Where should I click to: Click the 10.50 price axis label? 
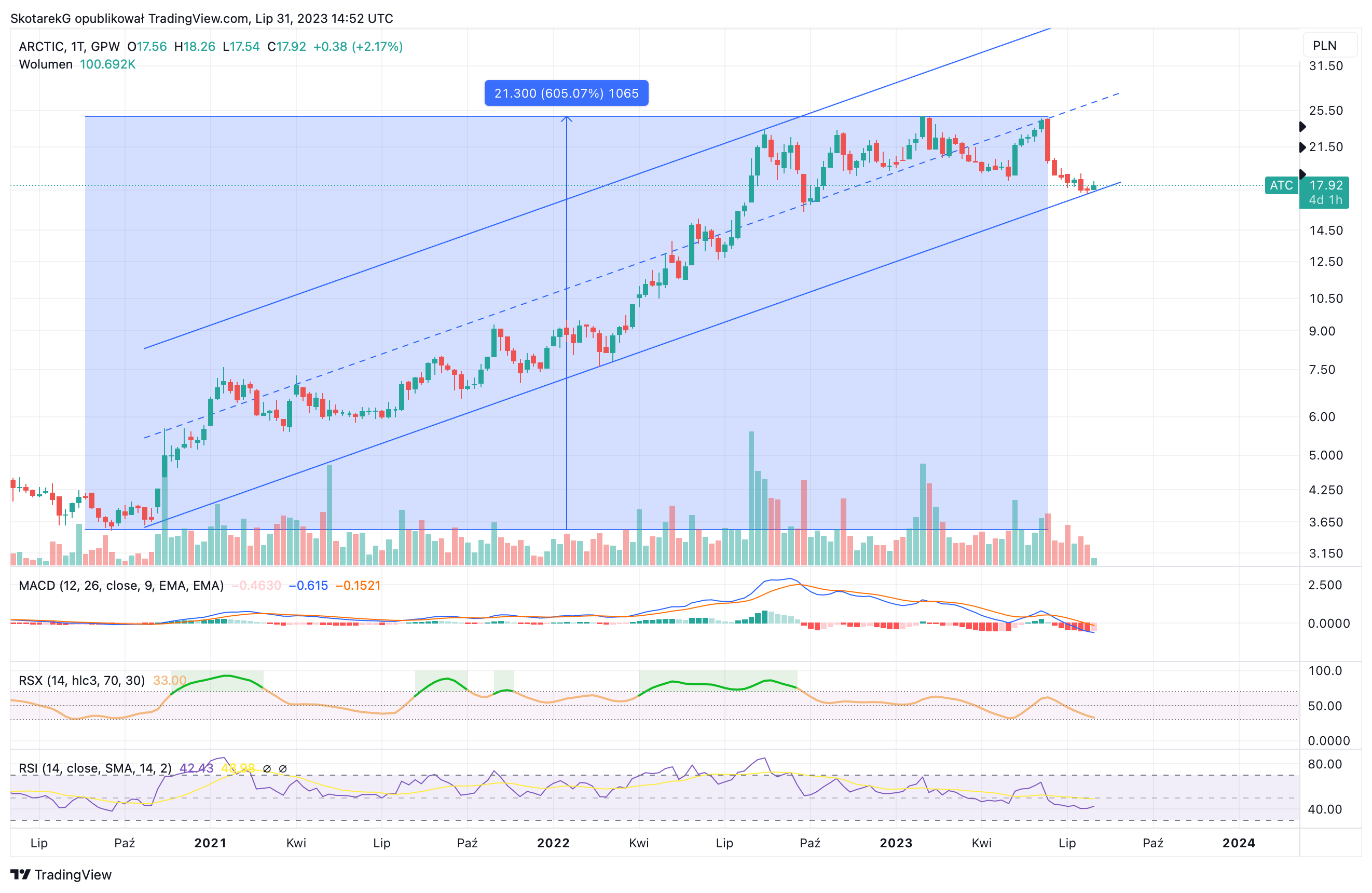[x=1326, y=298]
